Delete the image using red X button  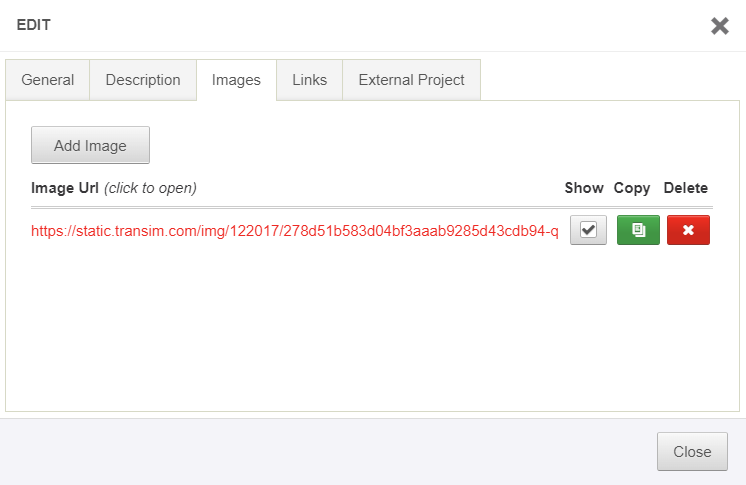pos(688,230)
